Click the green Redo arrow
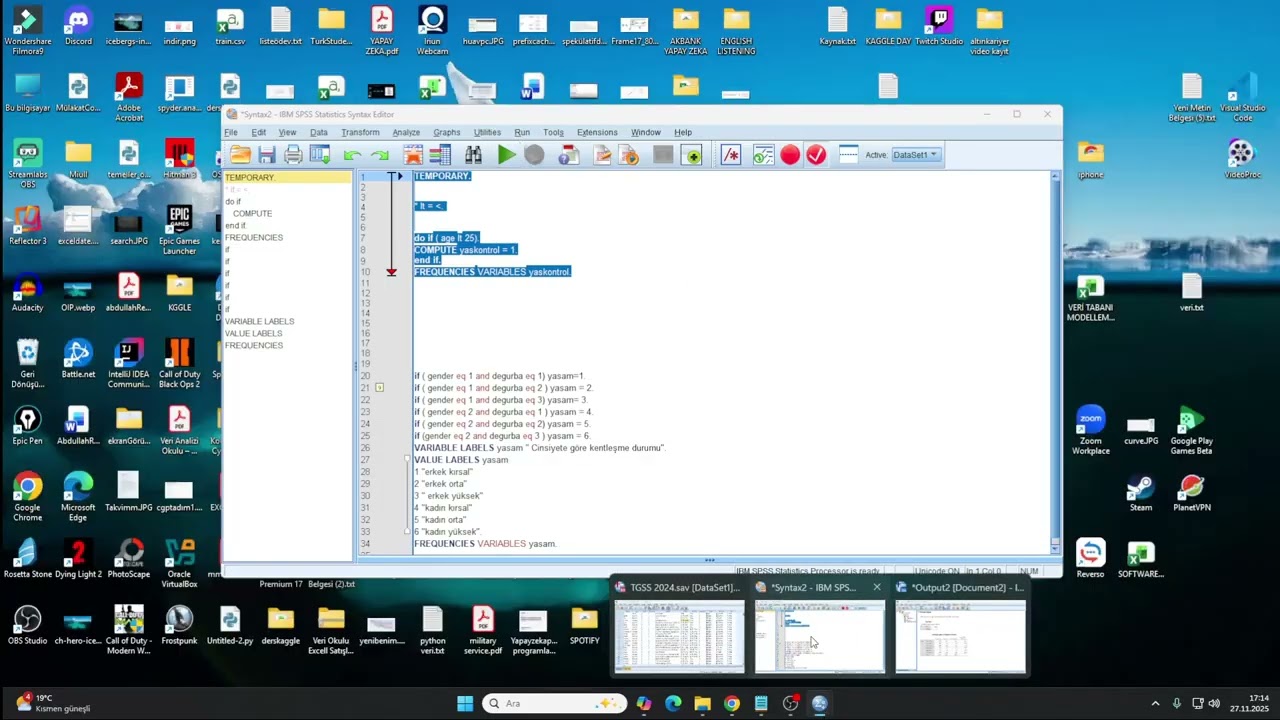 coord(379,155)
